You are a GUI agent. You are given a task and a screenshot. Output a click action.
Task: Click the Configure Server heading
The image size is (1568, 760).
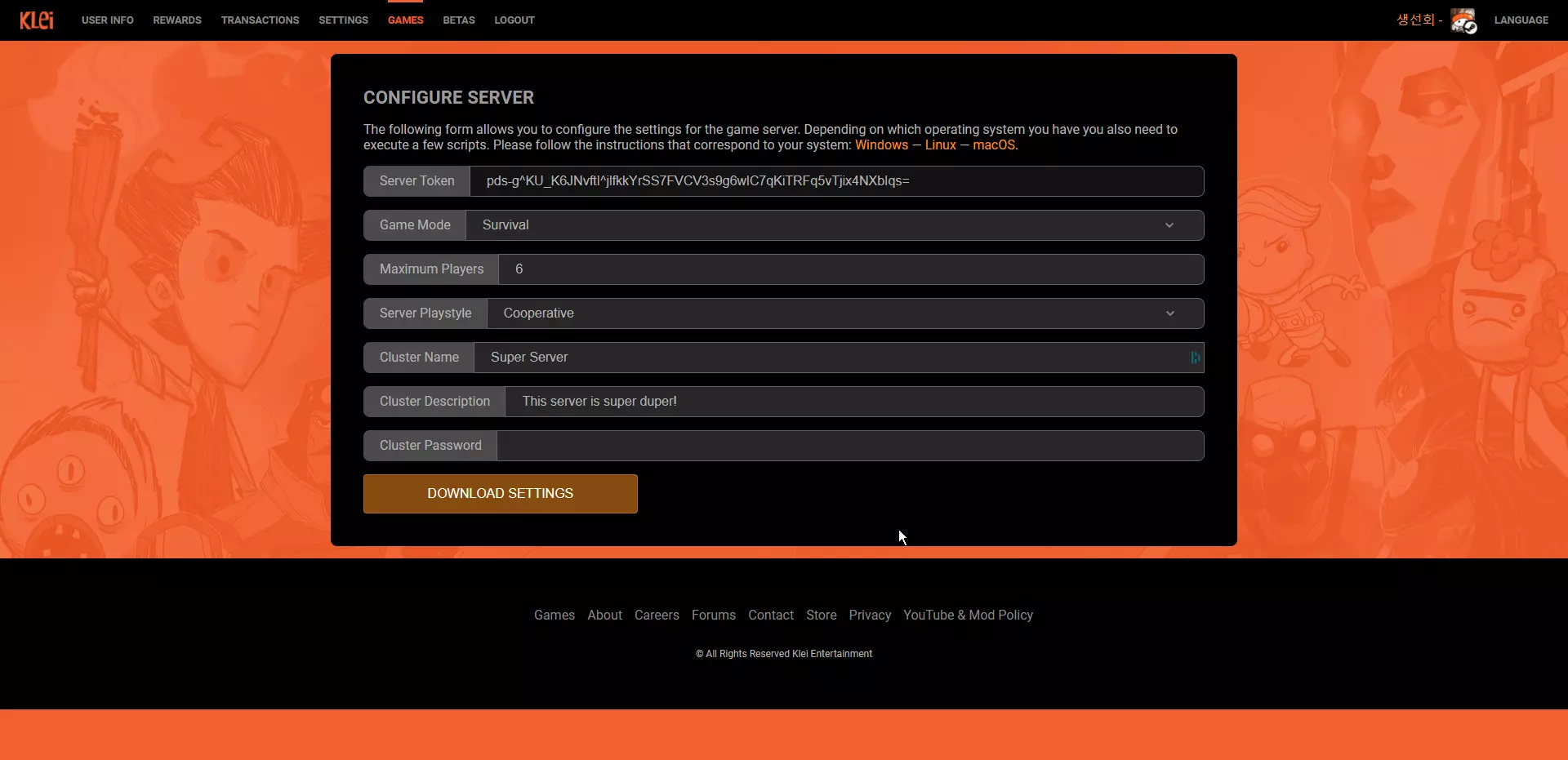click(x=448, y=98)
